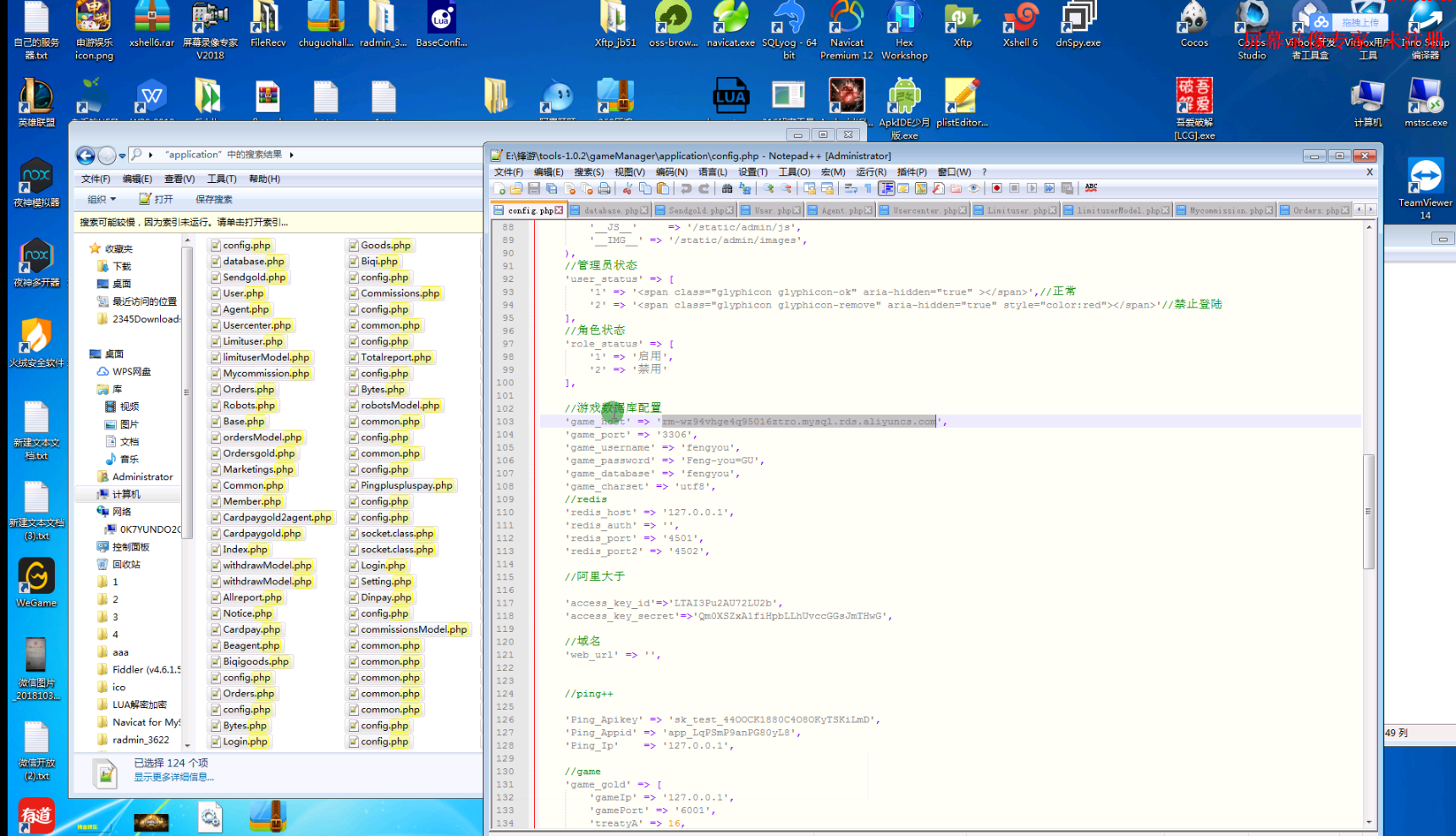Click the Cut scissors icon in Notepad++

tap(627, 189)
